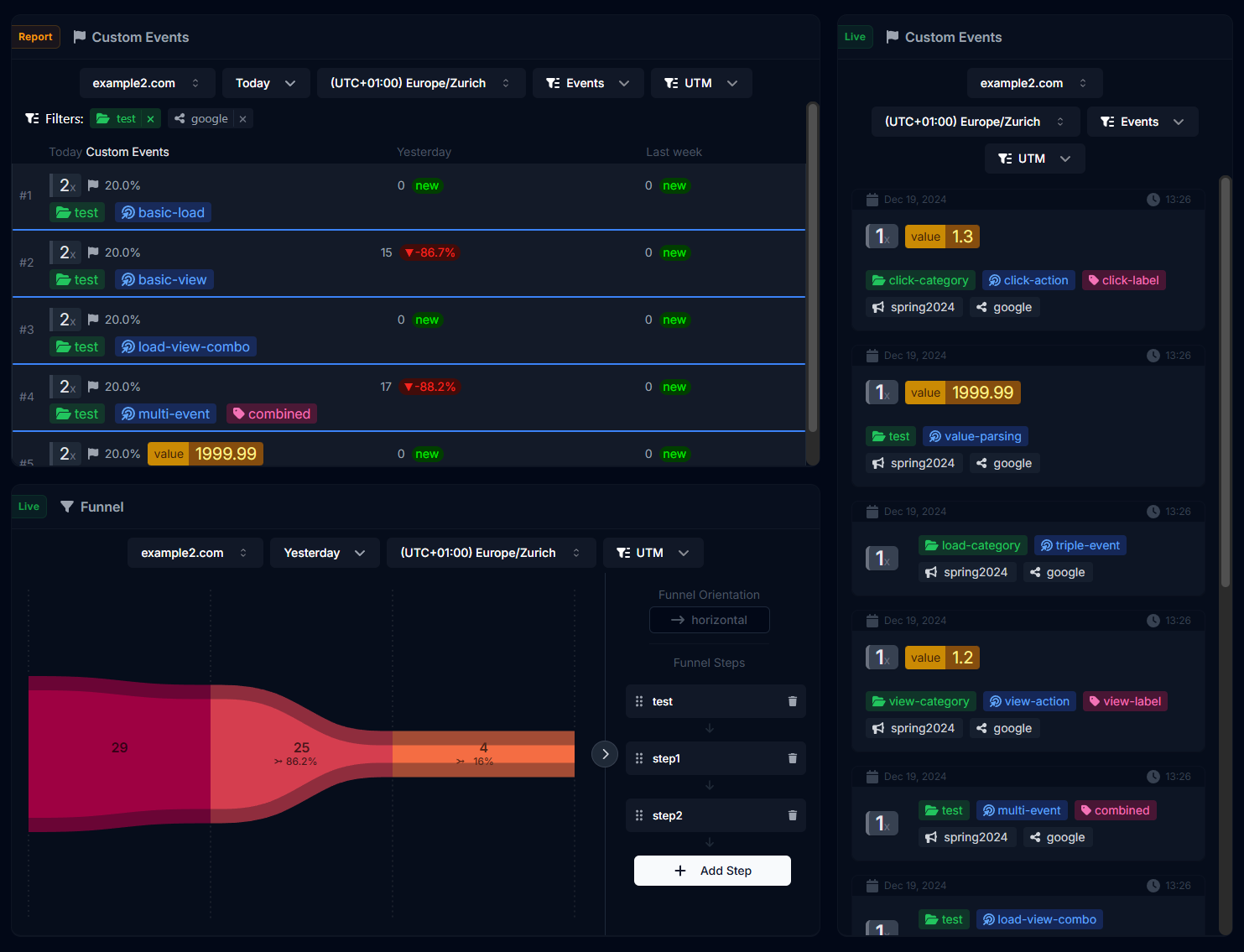The image size is (1244, 952).
Task: Delete the 'test' funnel step
Action: coord(792,701)
